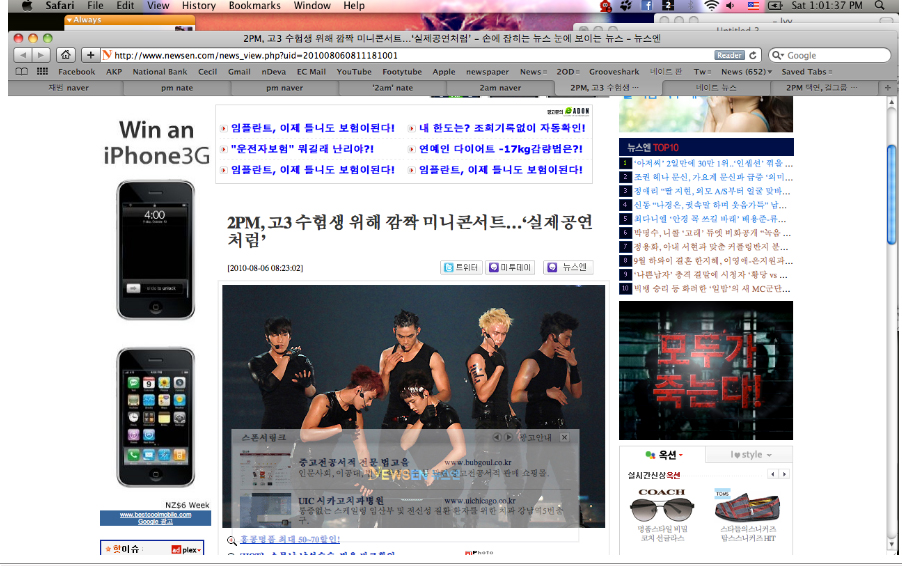The width and height of the screenshot is (902, 566).
Task: Share article via 미투데이 button
Action: point(510,267)
